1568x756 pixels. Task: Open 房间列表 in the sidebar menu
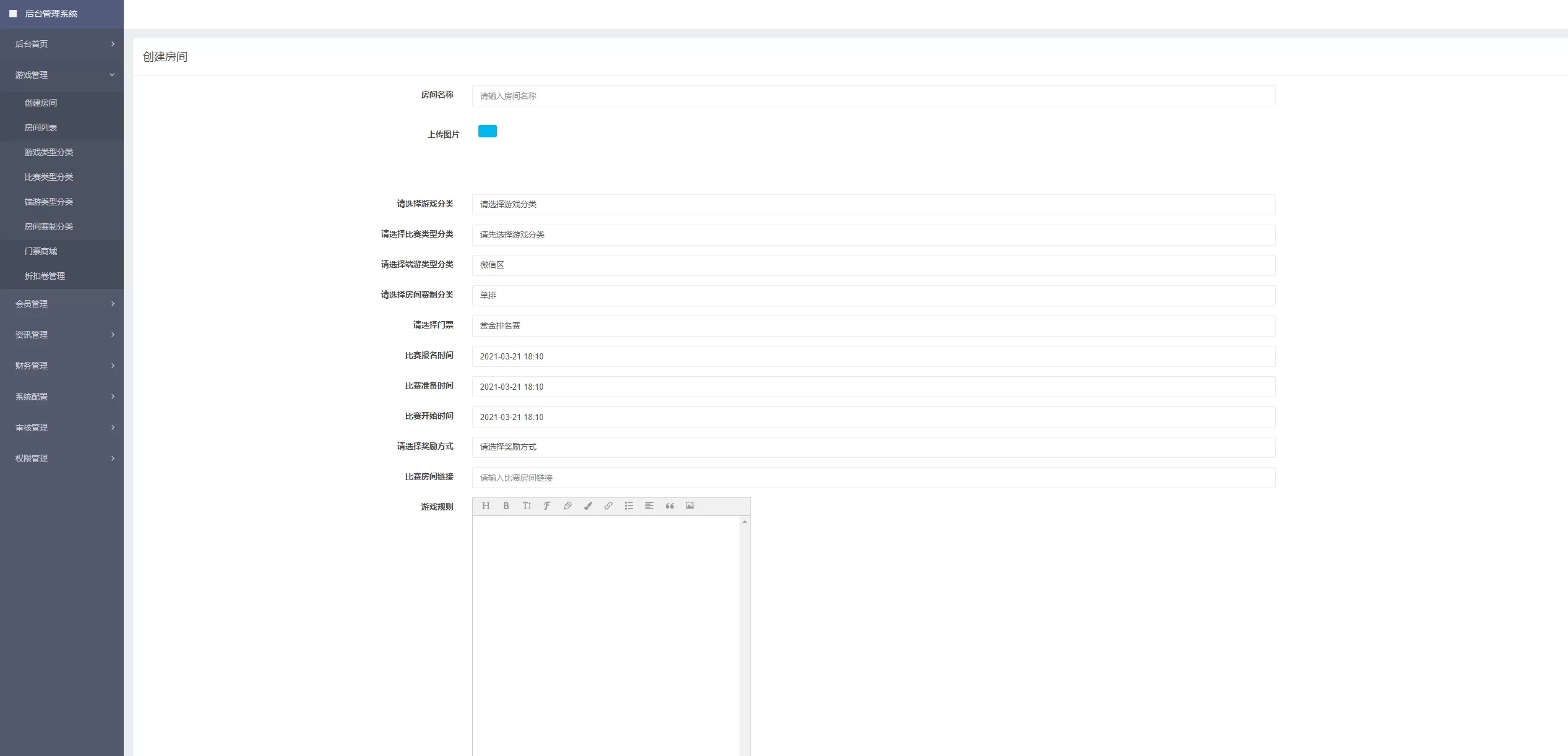[x=41, y=127]
